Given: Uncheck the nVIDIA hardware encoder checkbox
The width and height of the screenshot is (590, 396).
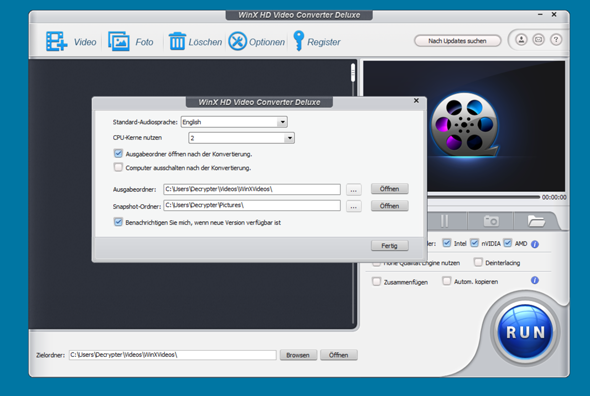Looking at the screenshot, I should [474, 243].
